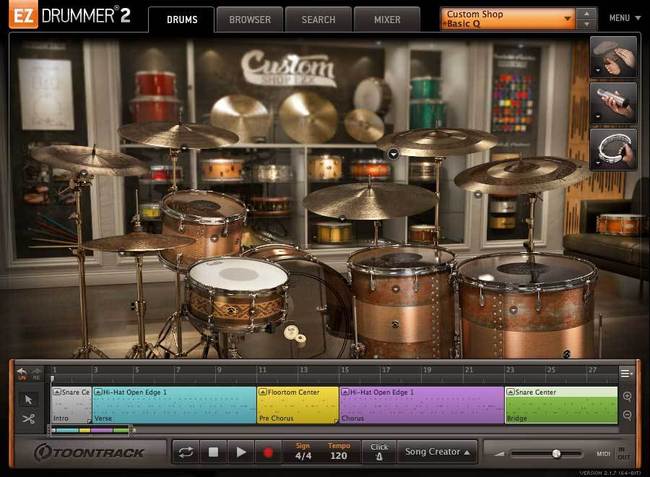This screenshot has height=477, width=650.
Task: Expand the Snare Center Bridge block arrow
Action: pyautogui.click(x=510, y=392)
